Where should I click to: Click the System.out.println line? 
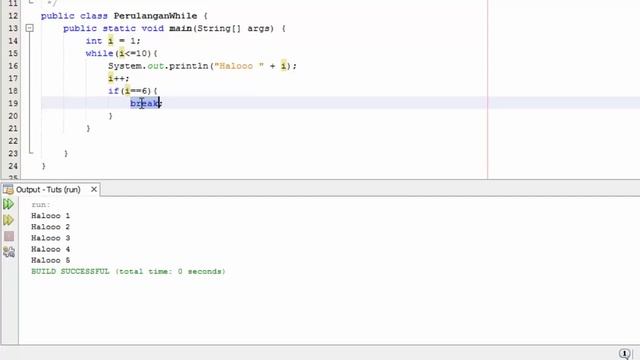point(202,66)
